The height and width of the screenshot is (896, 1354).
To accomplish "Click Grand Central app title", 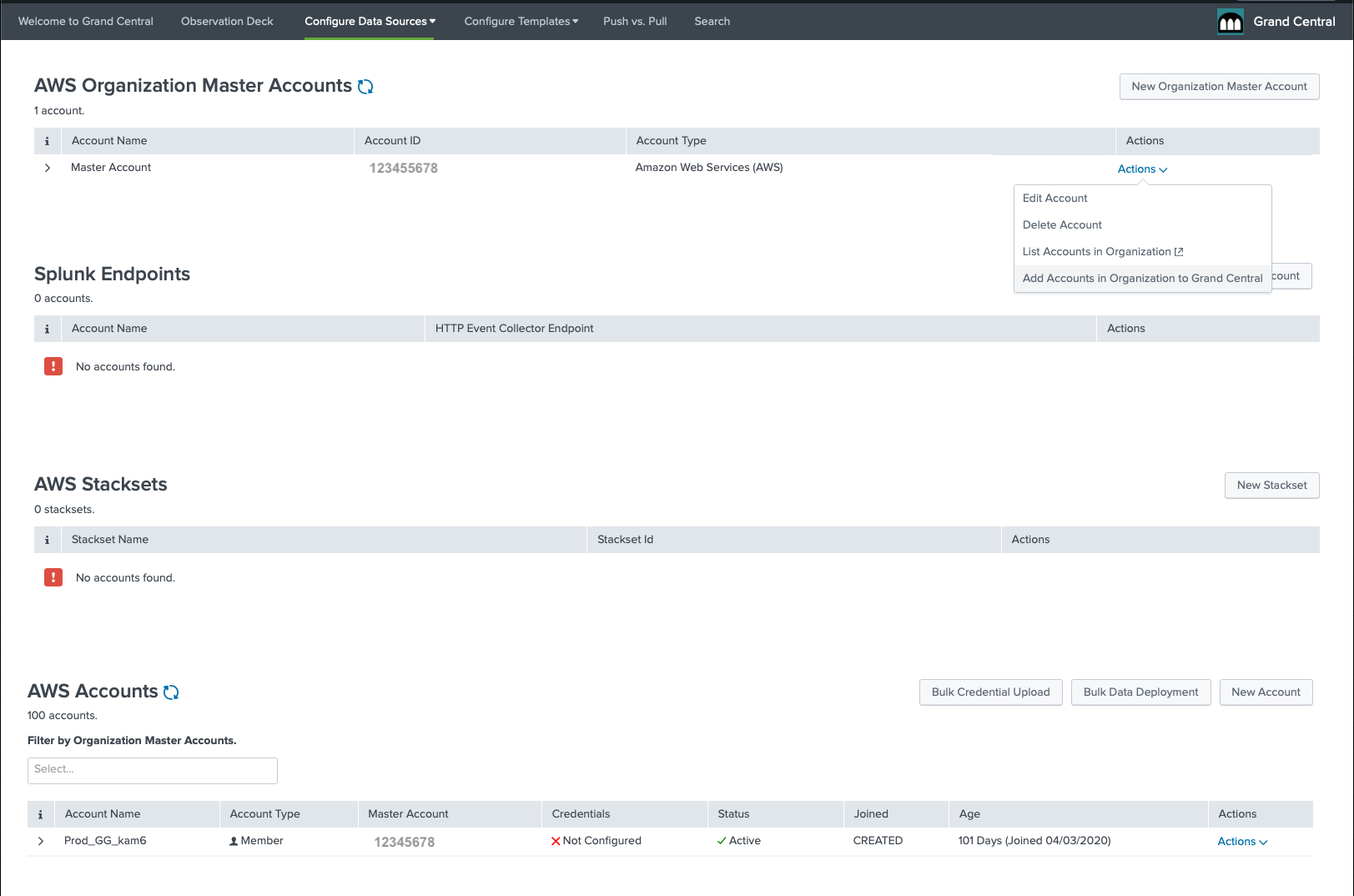I will click(1294, 22).
